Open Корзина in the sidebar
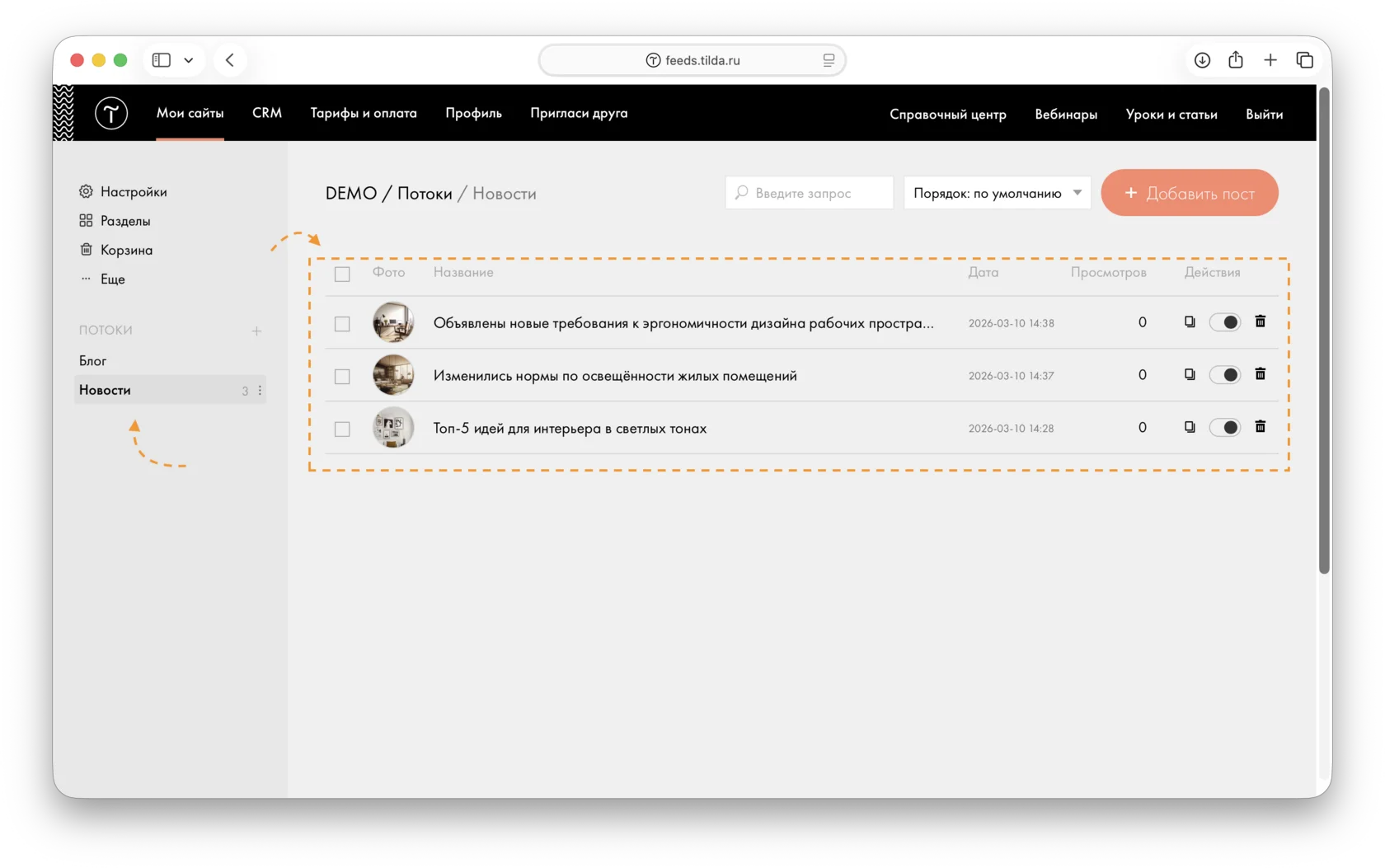Viewport: 1385px width, 868px height. (x=116, y=250)
